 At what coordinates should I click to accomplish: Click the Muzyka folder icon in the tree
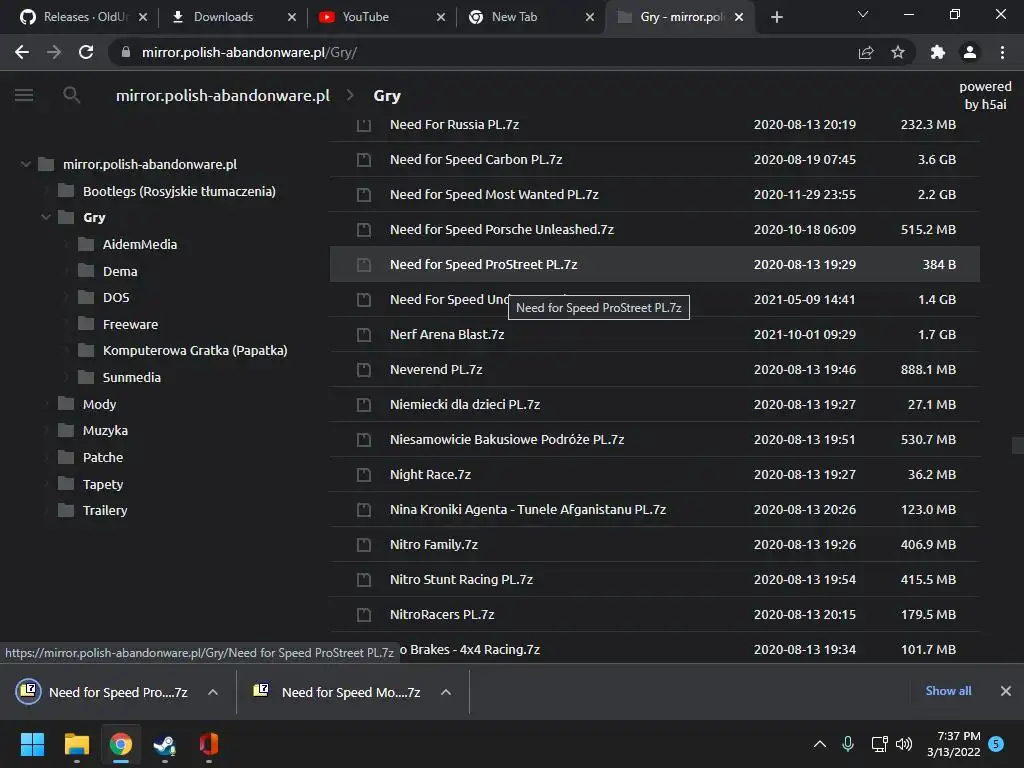(66, 430)
